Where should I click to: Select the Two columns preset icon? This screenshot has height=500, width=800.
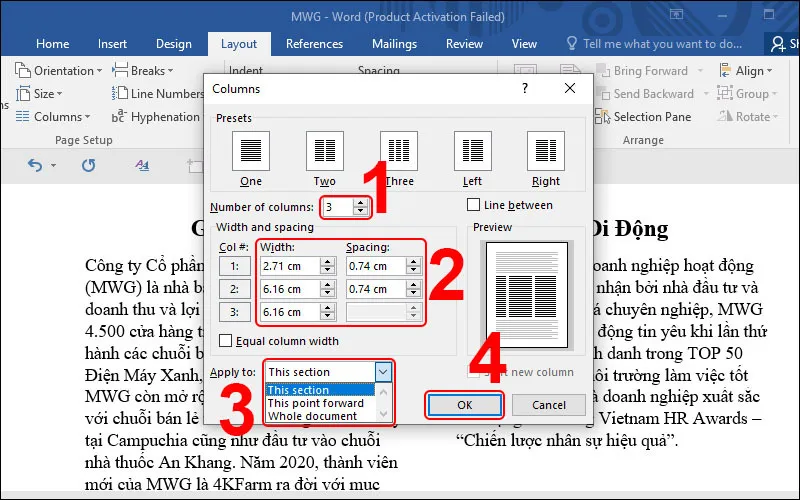pos(324,151)
